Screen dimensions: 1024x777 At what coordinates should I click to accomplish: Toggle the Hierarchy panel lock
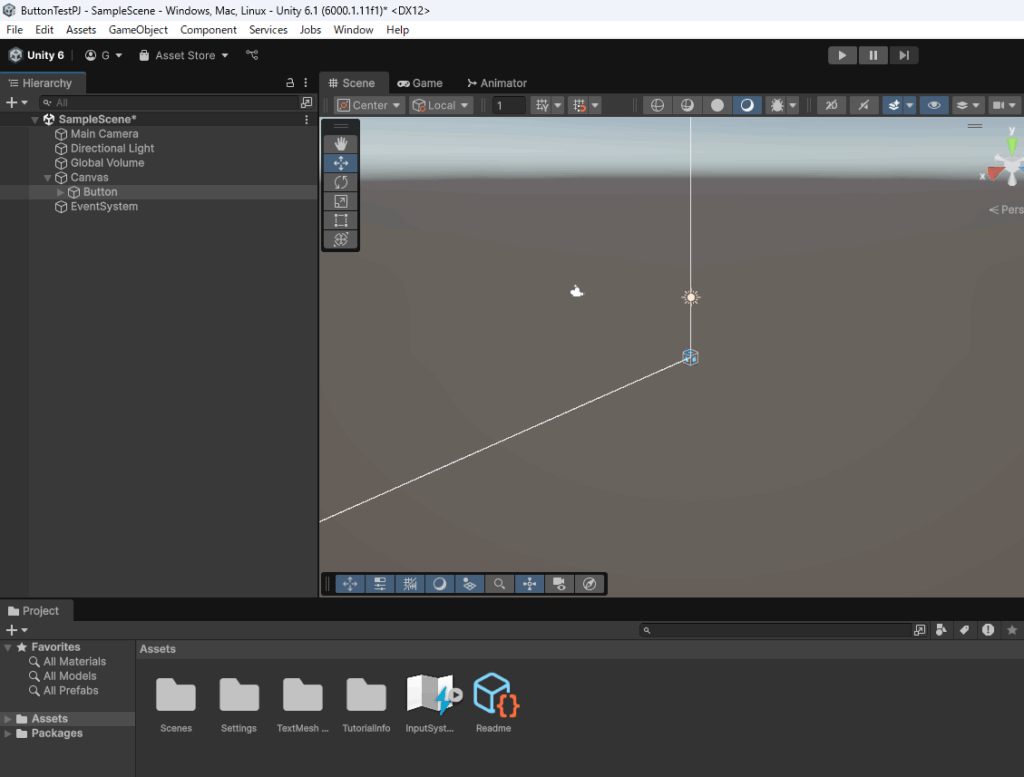coord(290,83)
